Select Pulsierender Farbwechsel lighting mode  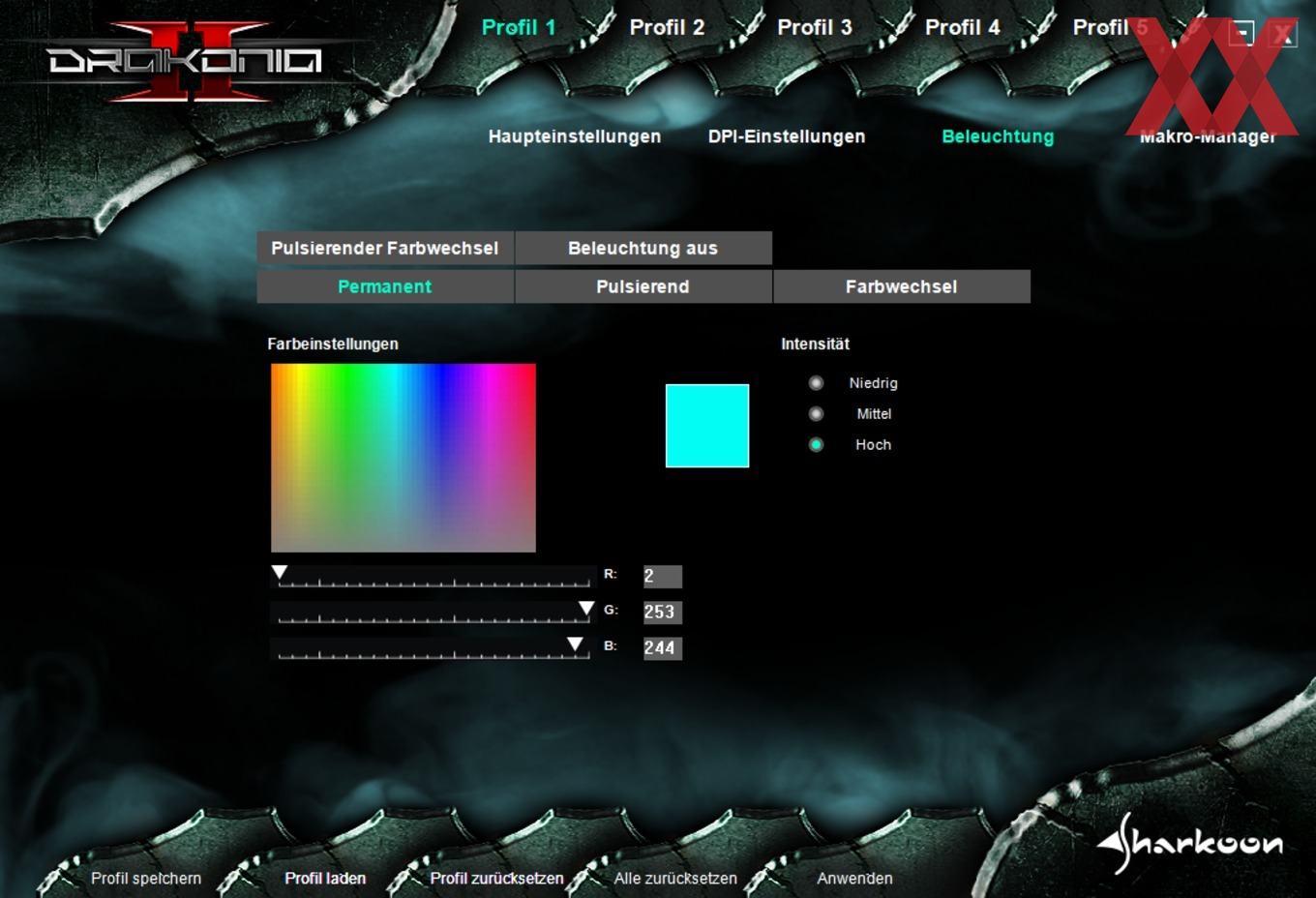[x=385, y=248]
